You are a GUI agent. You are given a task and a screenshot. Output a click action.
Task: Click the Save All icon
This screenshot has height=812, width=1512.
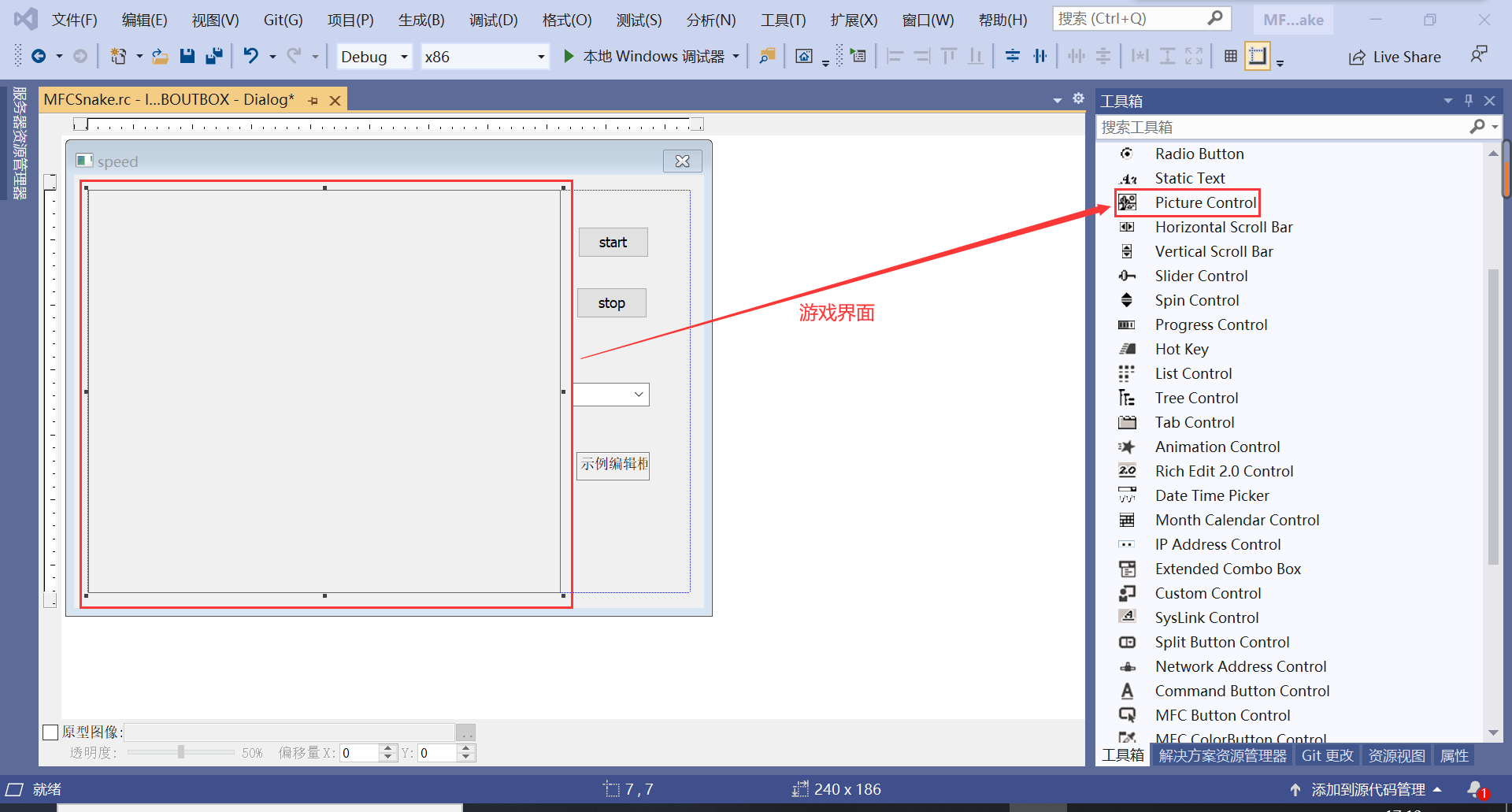click(213, 56)
